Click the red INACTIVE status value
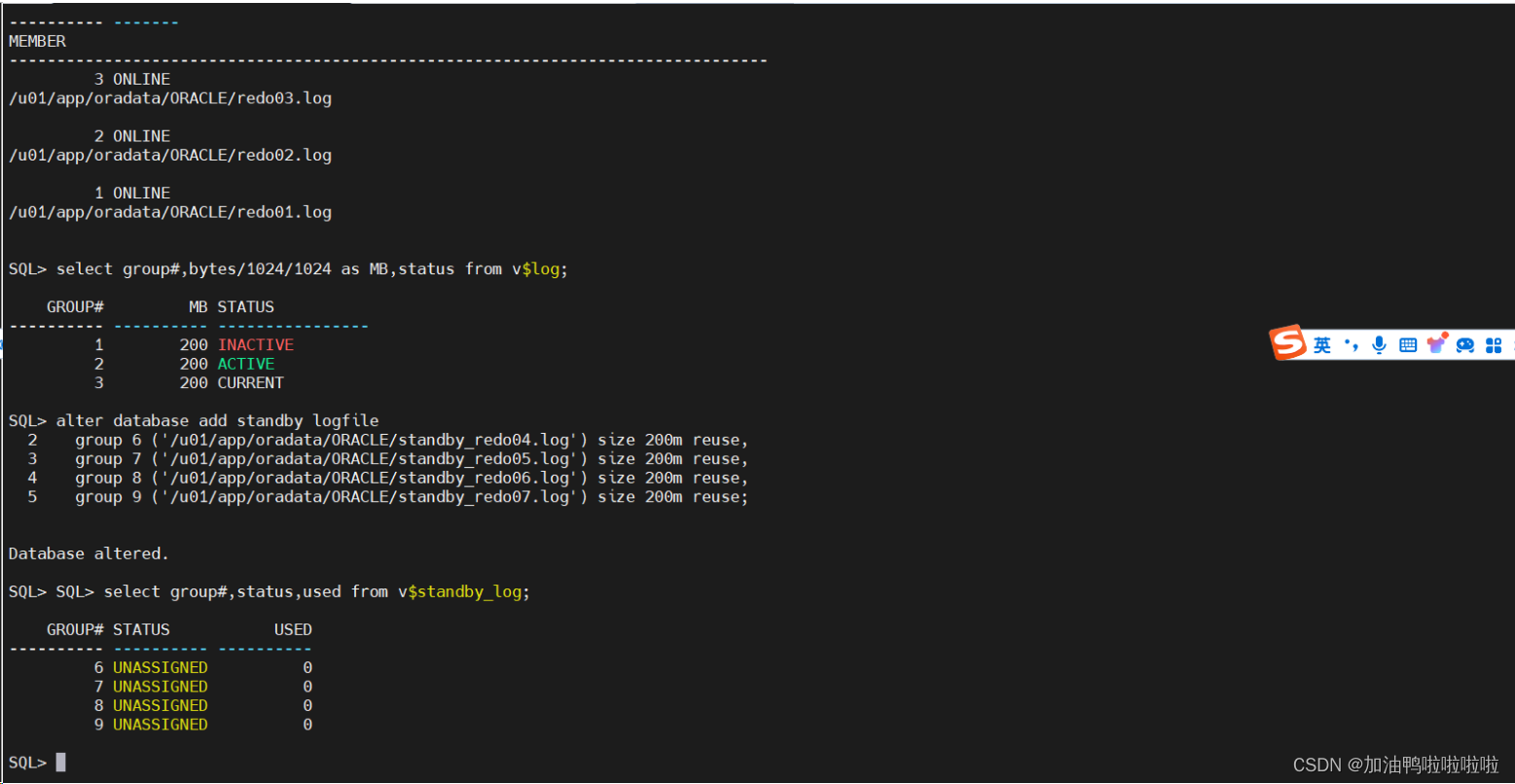This screenshot has height=784, width=1515. 255,344
